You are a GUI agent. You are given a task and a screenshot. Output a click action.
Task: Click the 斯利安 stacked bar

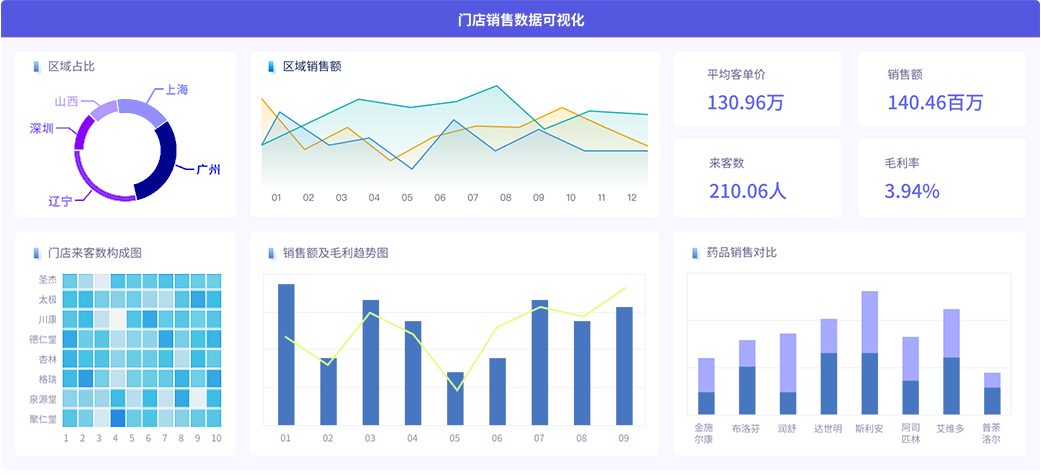point(869,353)
